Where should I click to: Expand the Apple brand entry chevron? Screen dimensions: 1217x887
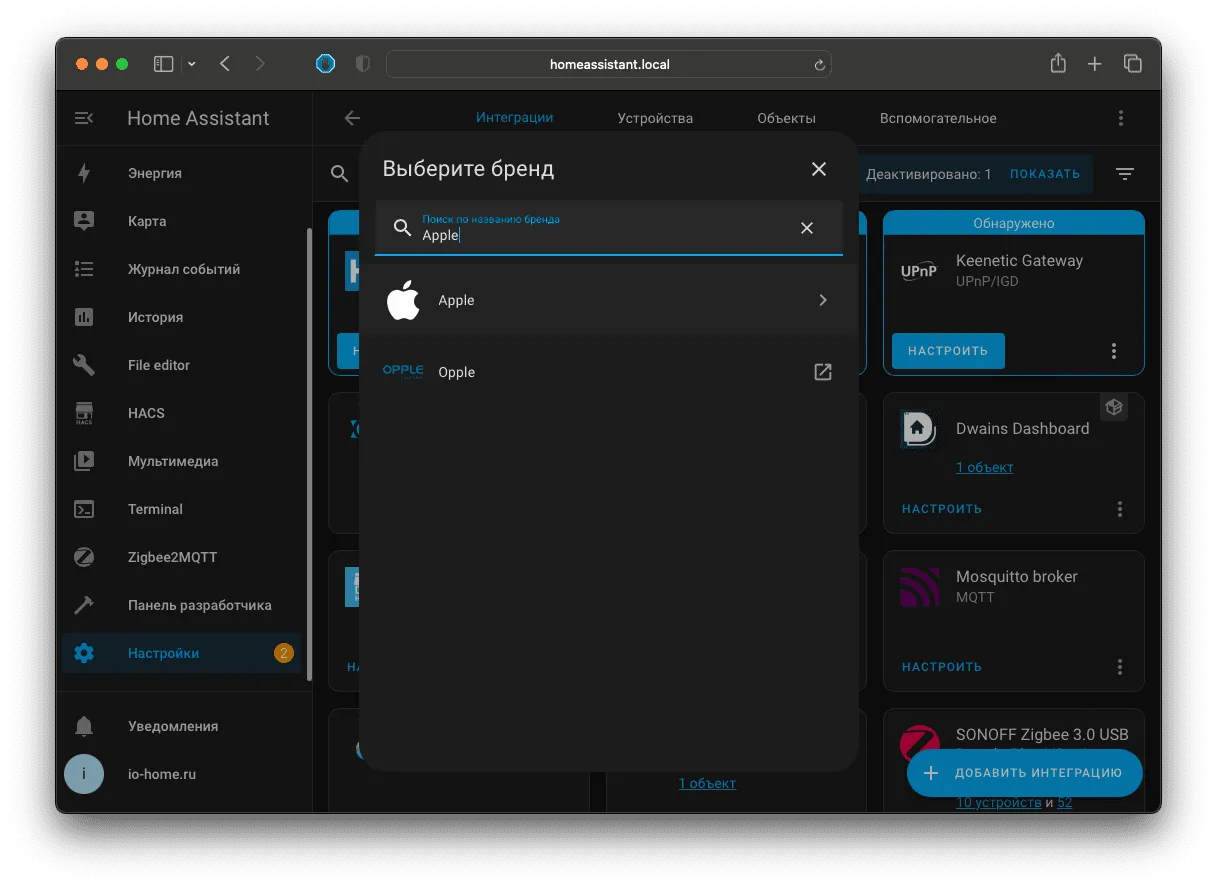click(823, 300)
